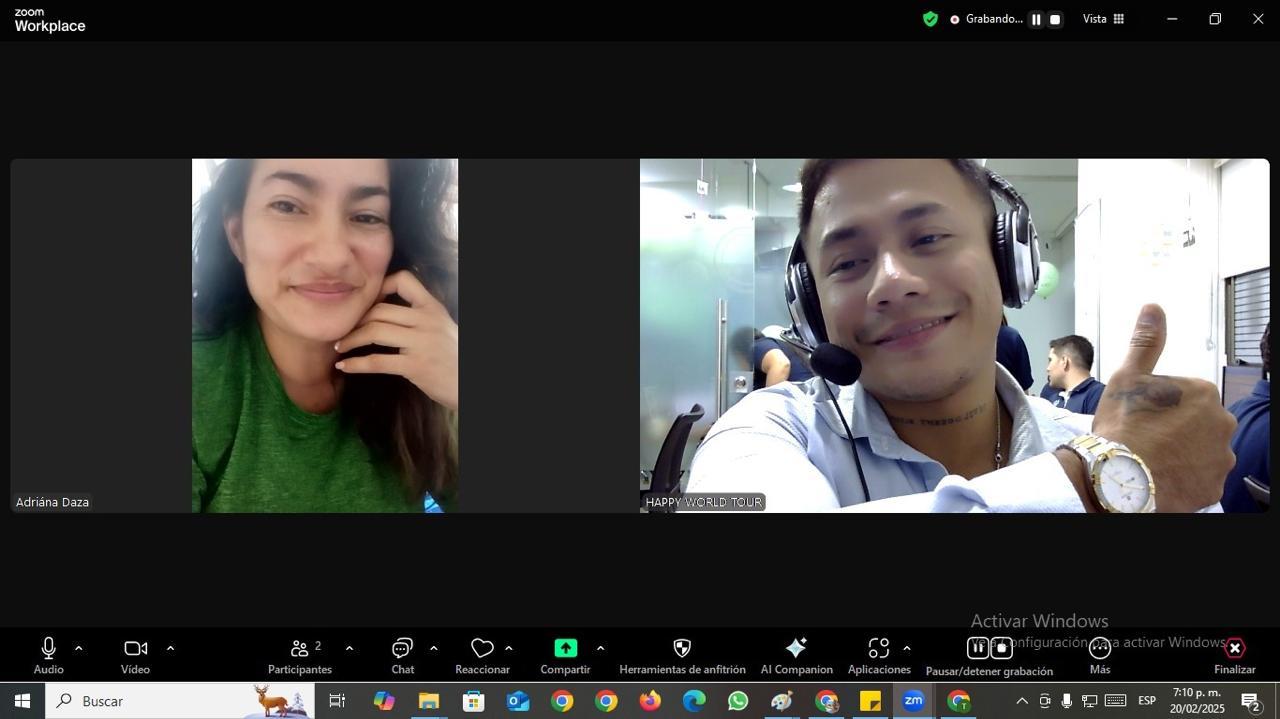The height and width of the screenshot is (719, 1280).
Task: Stop recording in the bottom toolbar
Action: tap(1002, 648)
